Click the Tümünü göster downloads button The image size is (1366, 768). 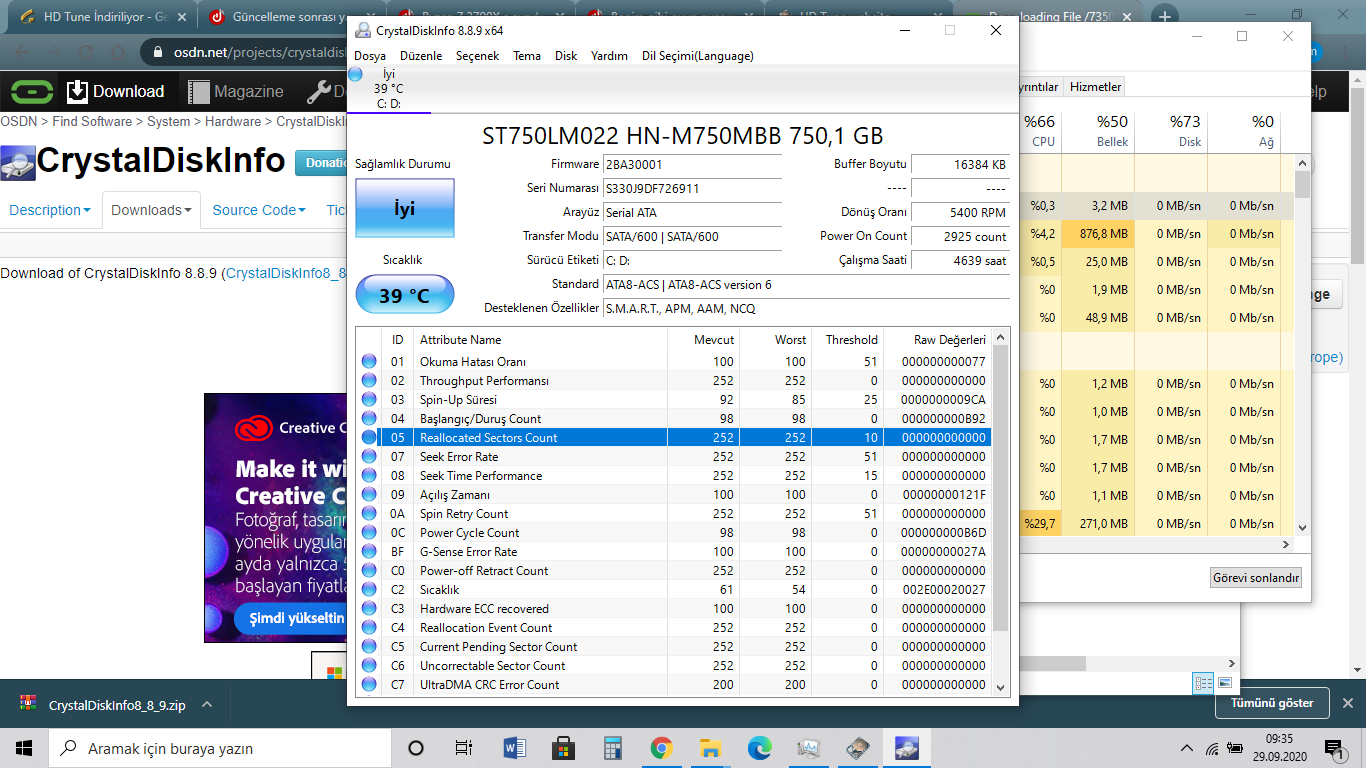pyautogui.click(x=1271, y=703)
